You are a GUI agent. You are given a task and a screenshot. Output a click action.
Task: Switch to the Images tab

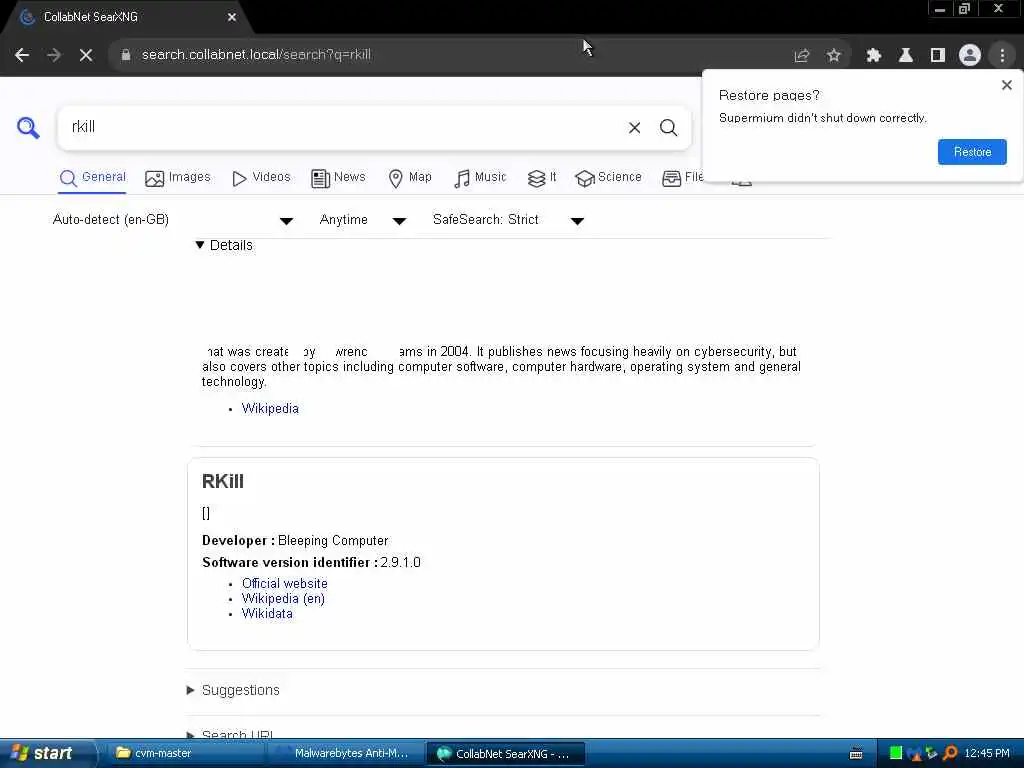(x=178, y=178)
